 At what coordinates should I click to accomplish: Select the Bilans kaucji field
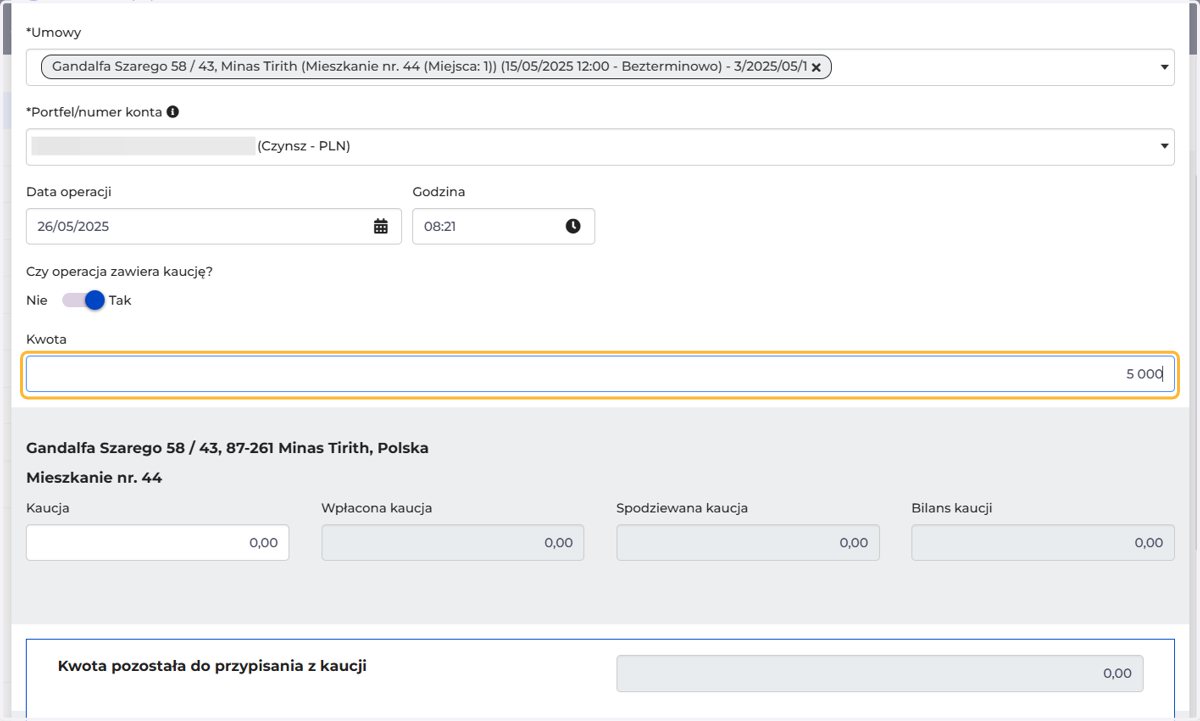tap(1043, 542)
